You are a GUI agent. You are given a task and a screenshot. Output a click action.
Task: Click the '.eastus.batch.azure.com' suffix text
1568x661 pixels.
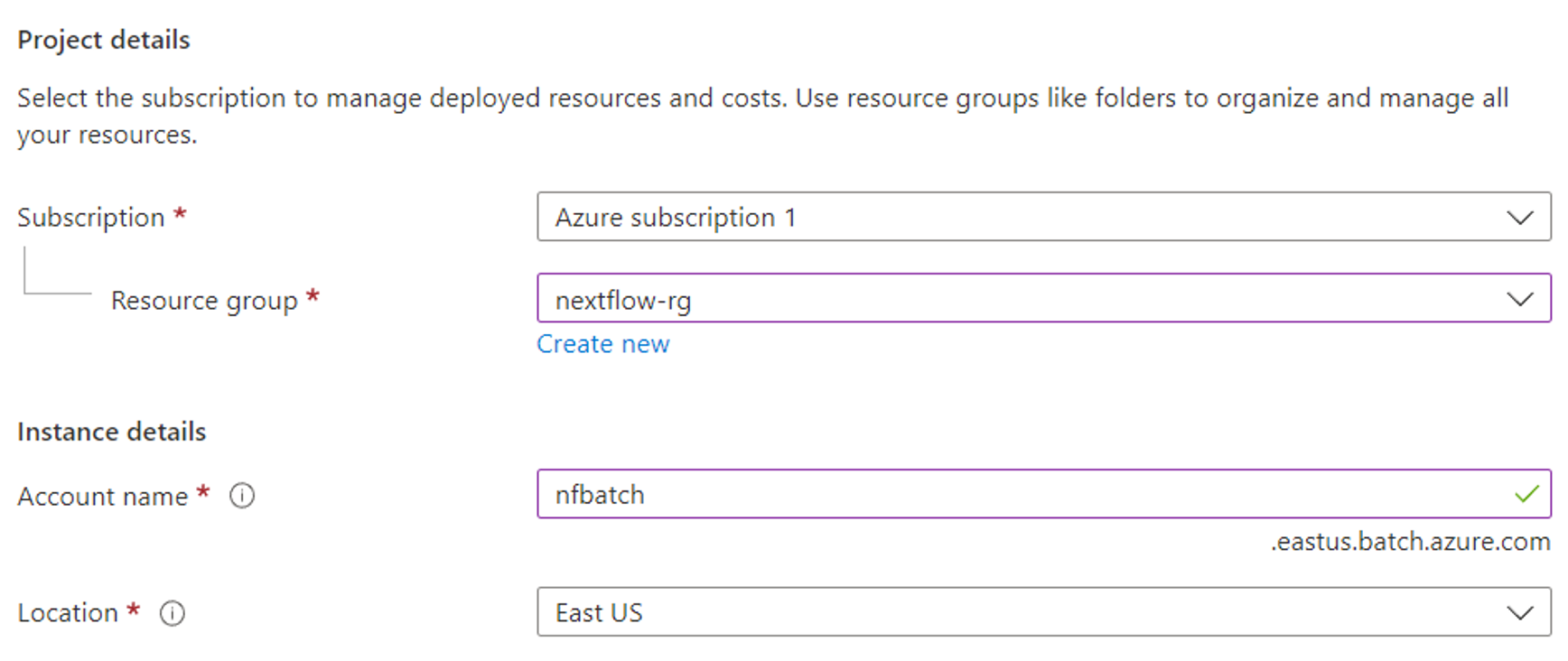(1410, 542)
